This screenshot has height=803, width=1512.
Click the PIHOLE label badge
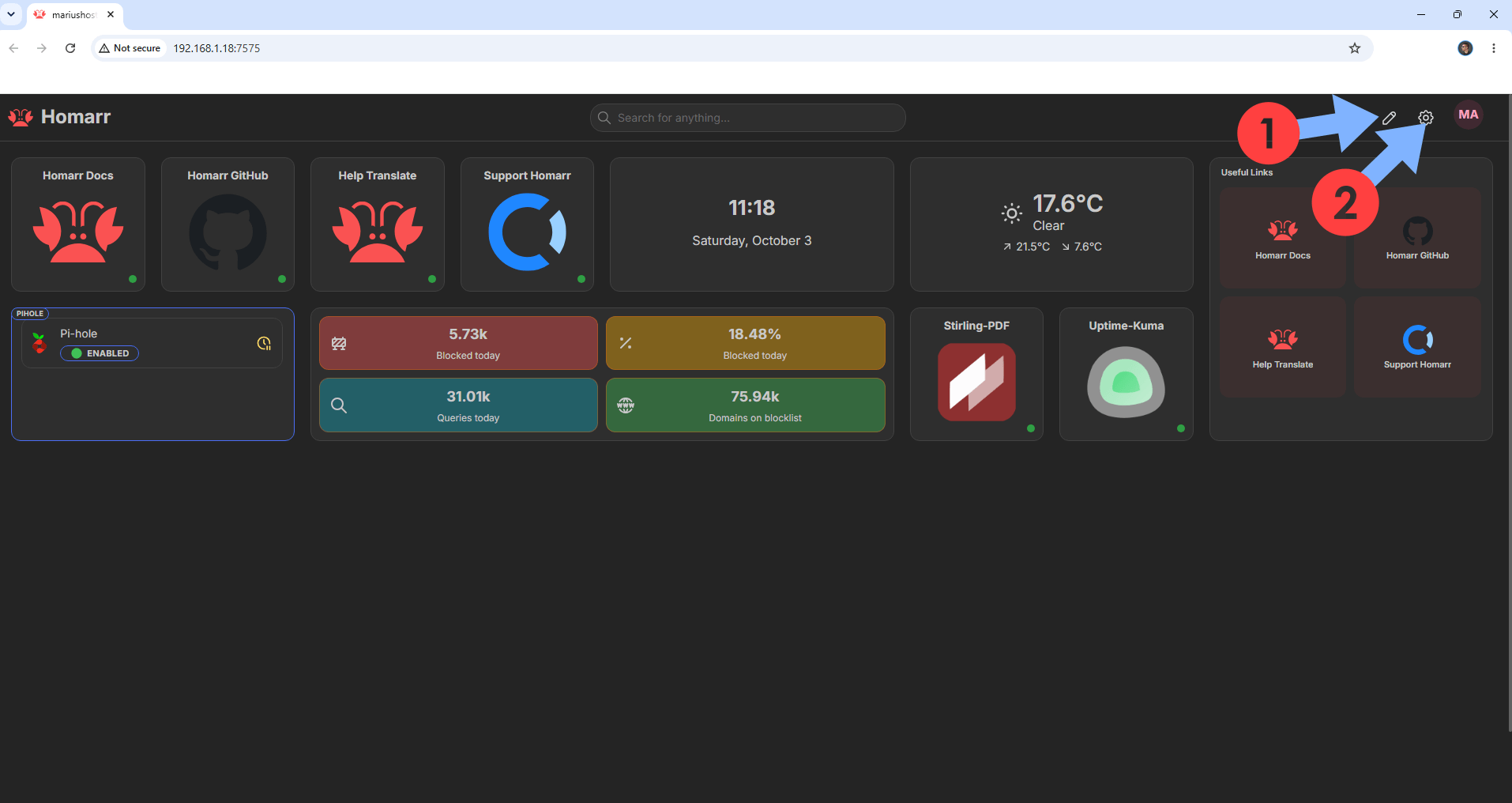coord(30,314)
